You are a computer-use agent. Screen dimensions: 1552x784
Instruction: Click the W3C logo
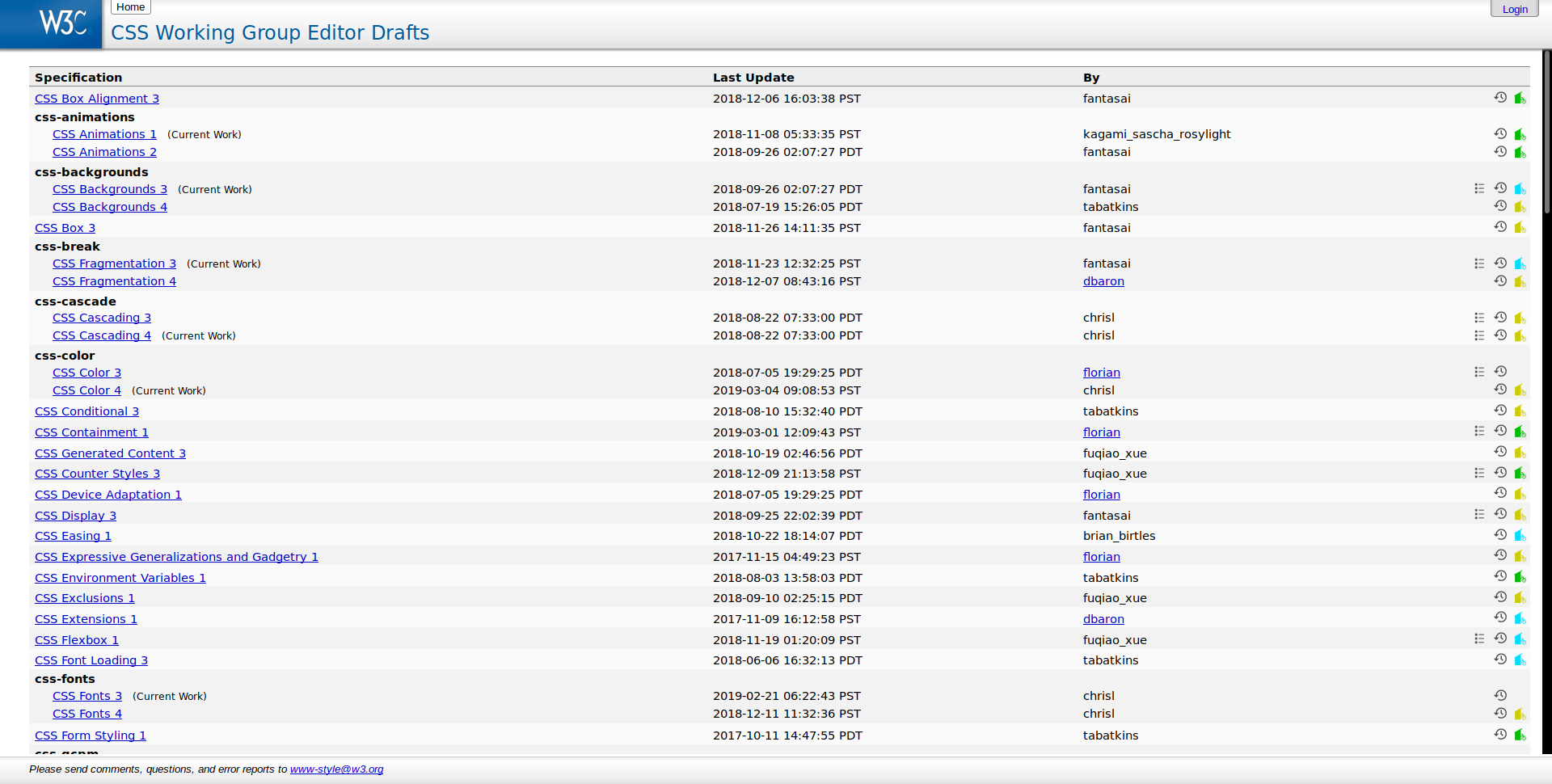click(52, 24)
